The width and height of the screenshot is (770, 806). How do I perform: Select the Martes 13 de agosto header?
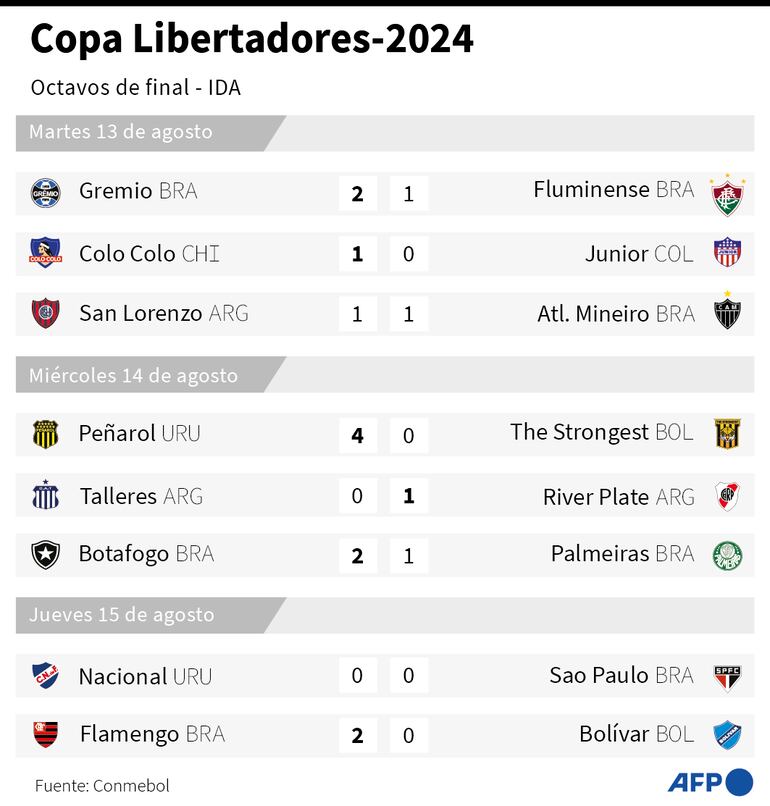click(121, 132)
